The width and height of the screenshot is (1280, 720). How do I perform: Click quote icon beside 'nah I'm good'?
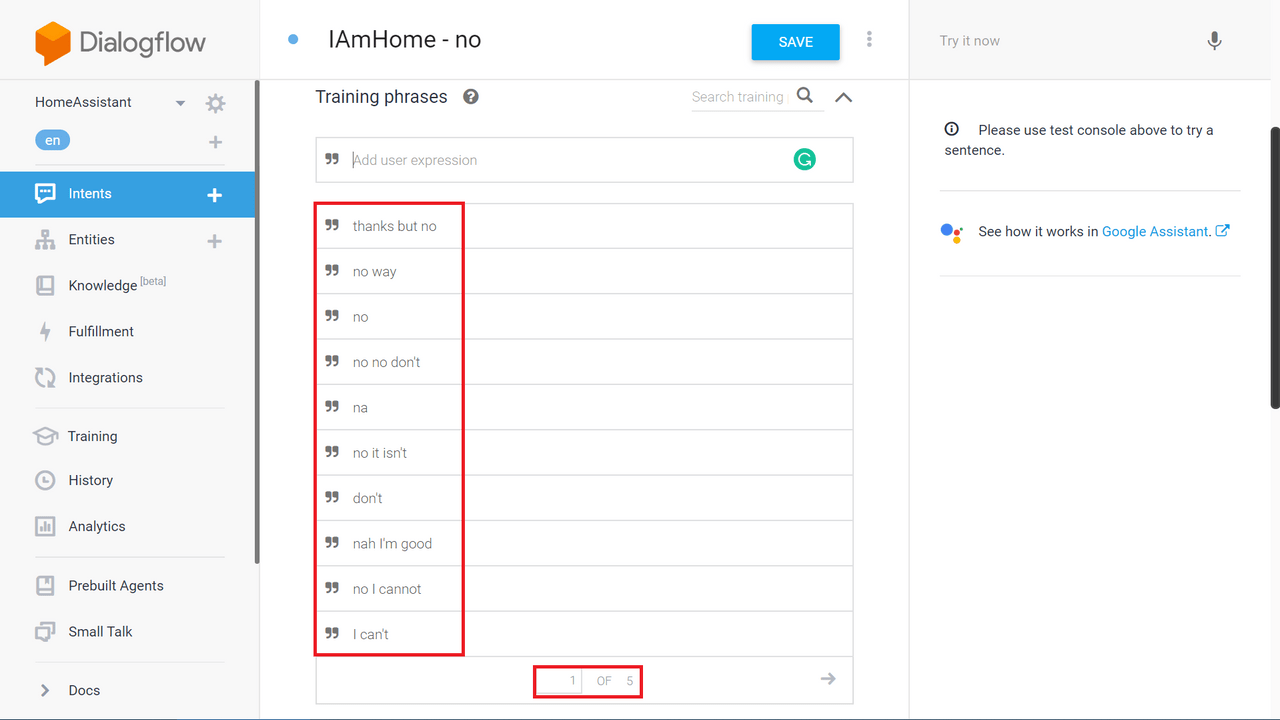click(x=332, y=543)
